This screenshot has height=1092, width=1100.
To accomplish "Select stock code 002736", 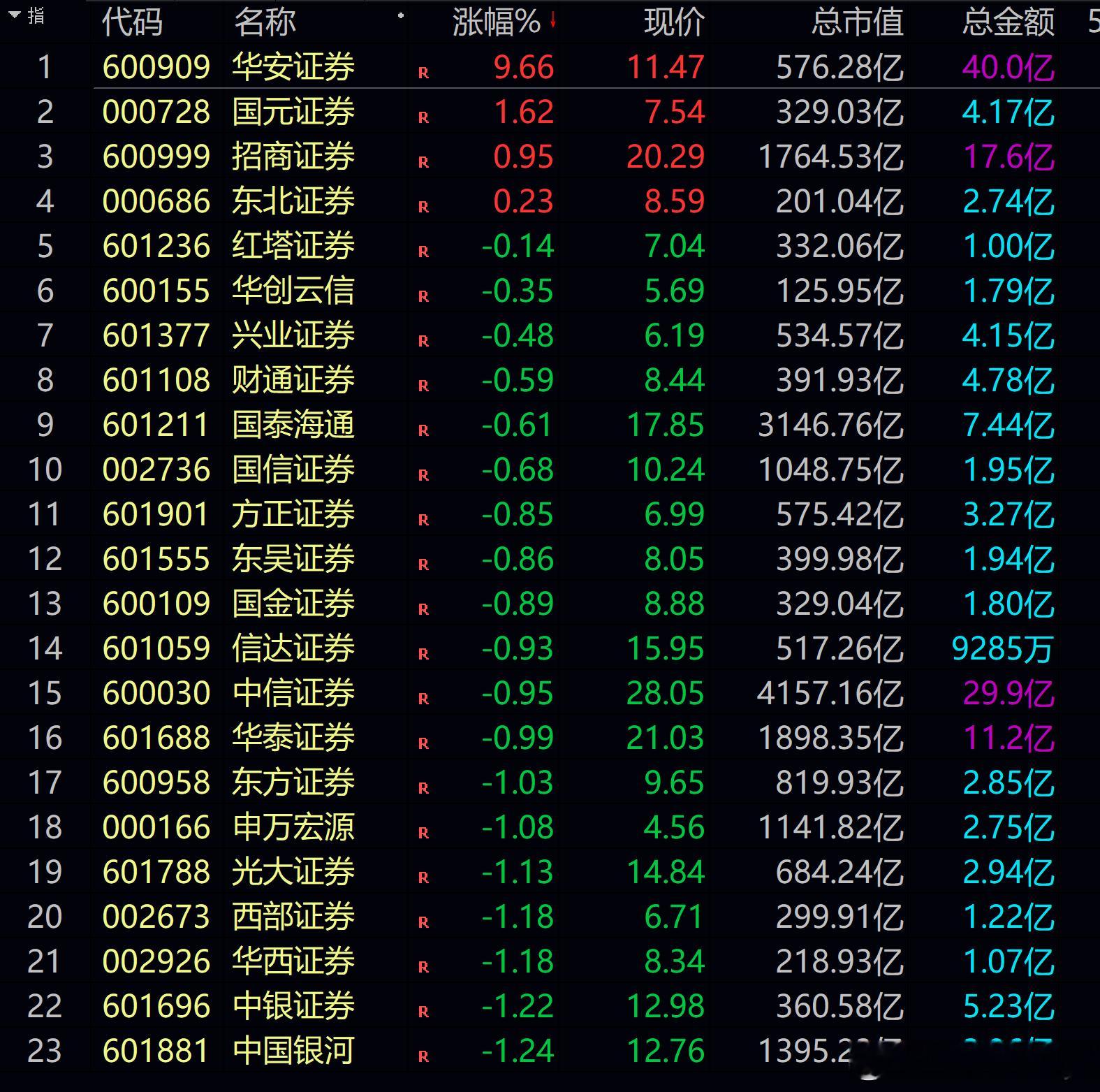I will (x=156, y=469).
